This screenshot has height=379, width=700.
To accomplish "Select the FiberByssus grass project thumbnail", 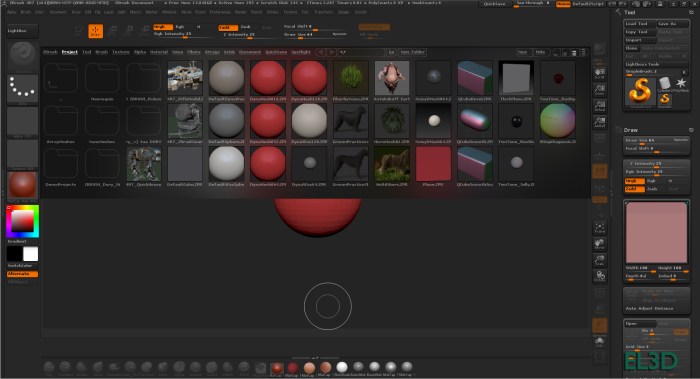I will [351, 78].
